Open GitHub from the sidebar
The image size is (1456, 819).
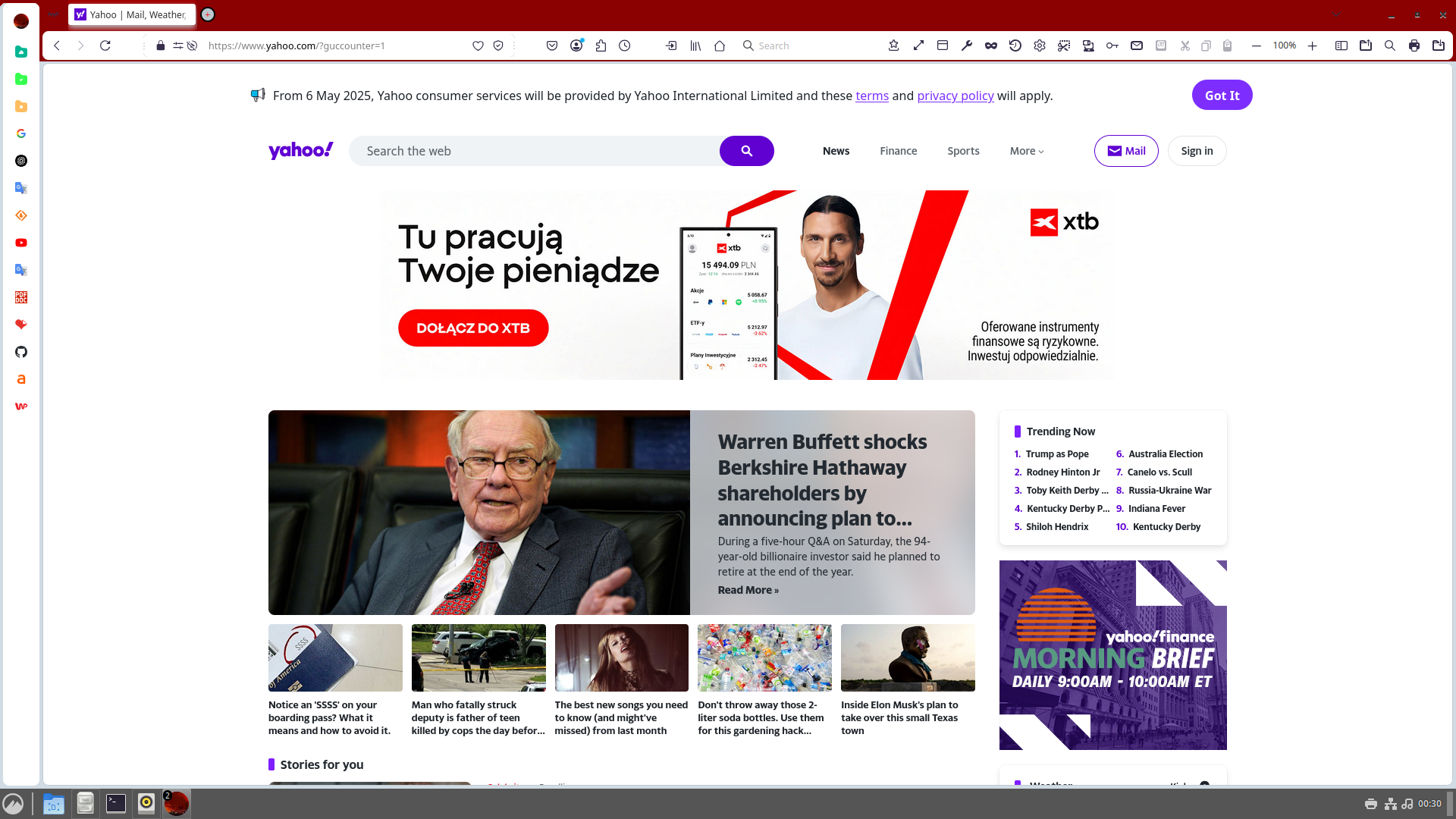pyautogui.click(x=21, y=352)
